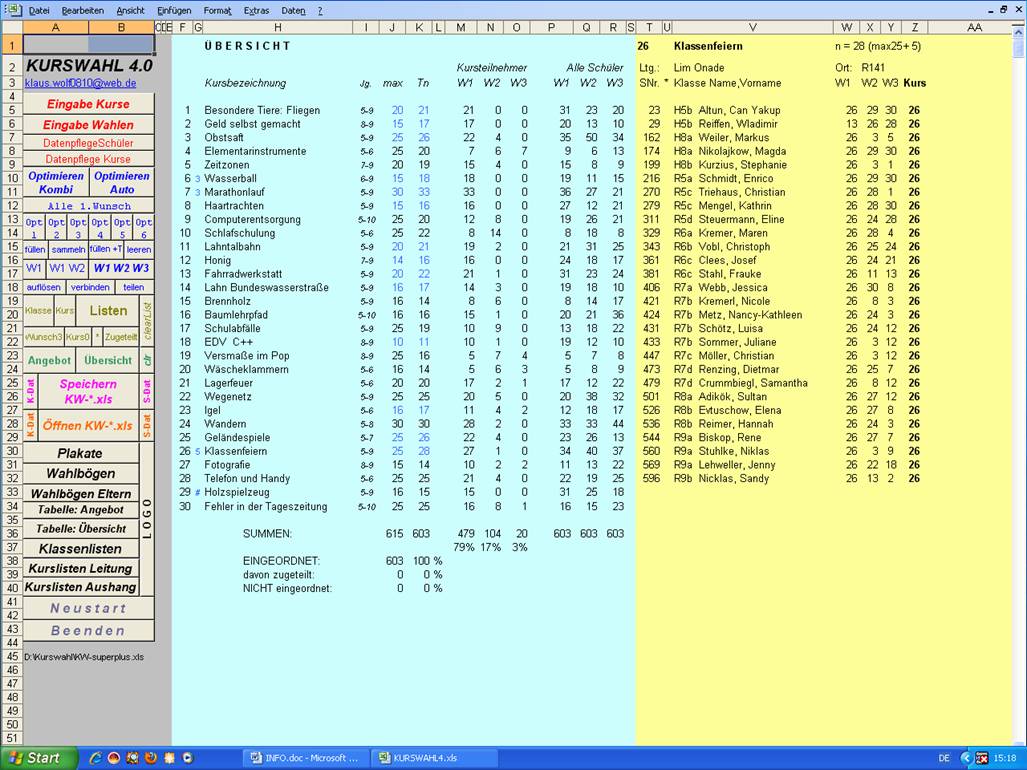
Task: Click the vertical LOGO button
Action: [148, 517]
